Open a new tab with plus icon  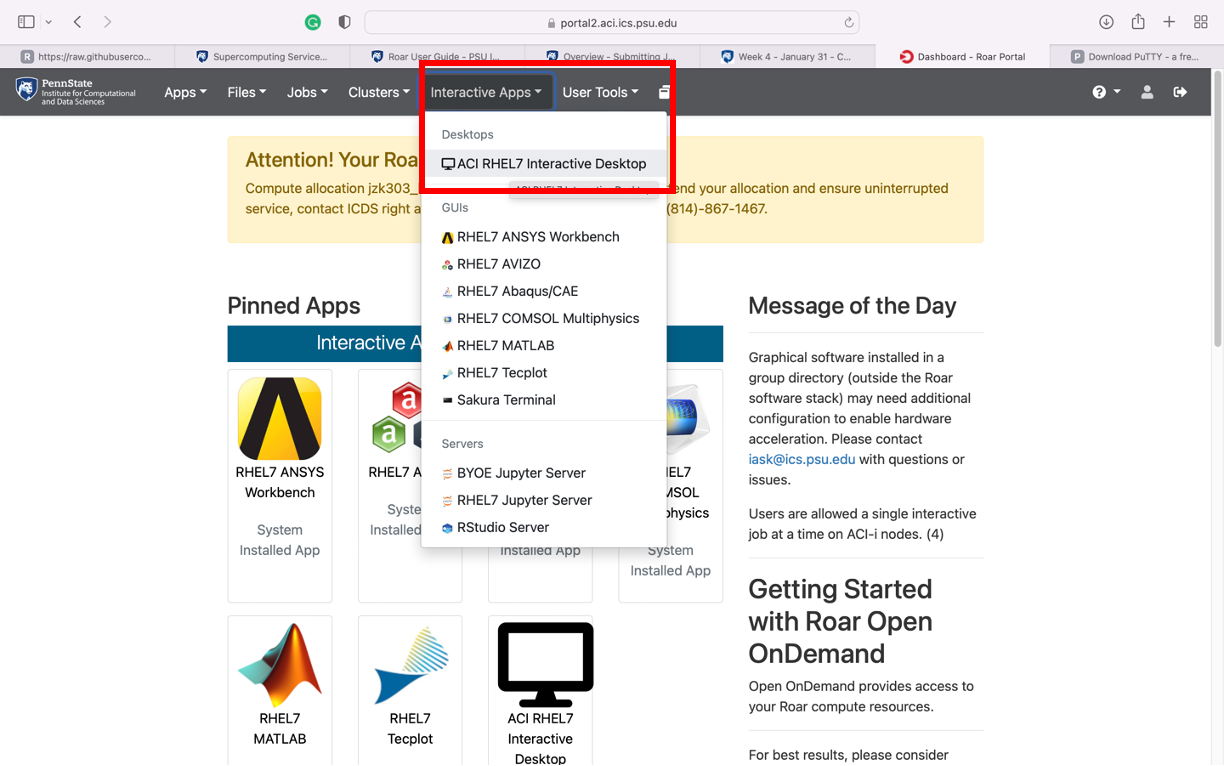[x=1169, y=22]
